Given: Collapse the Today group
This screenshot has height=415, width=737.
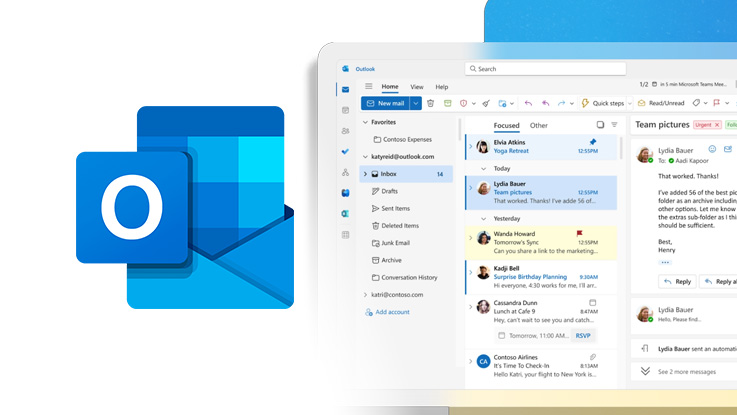Looking at the screenshot, I should pyautogui.click(x=484, y=168).
